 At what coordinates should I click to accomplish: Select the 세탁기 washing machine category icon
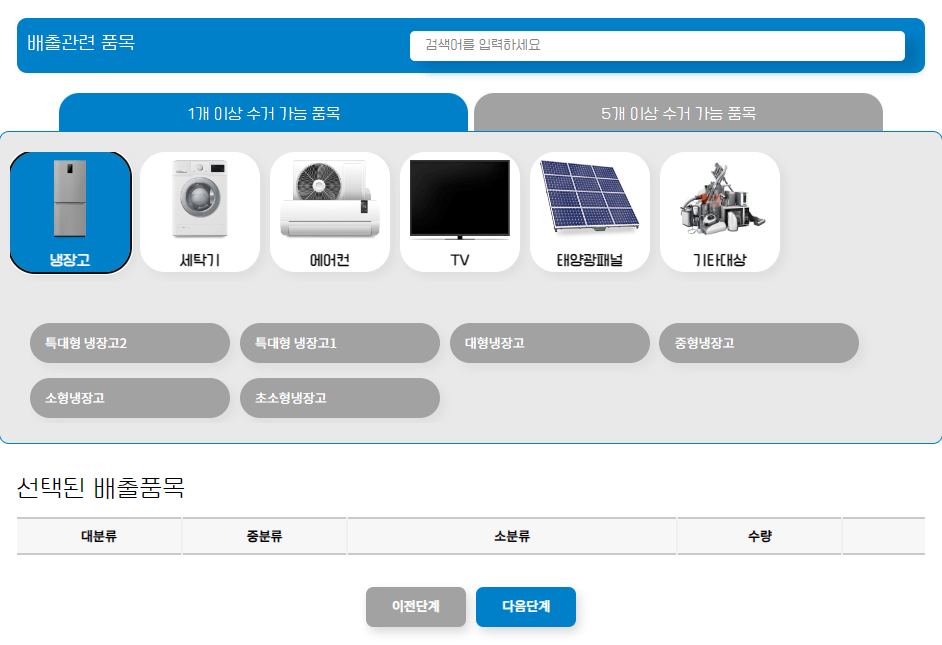(200, 210)
